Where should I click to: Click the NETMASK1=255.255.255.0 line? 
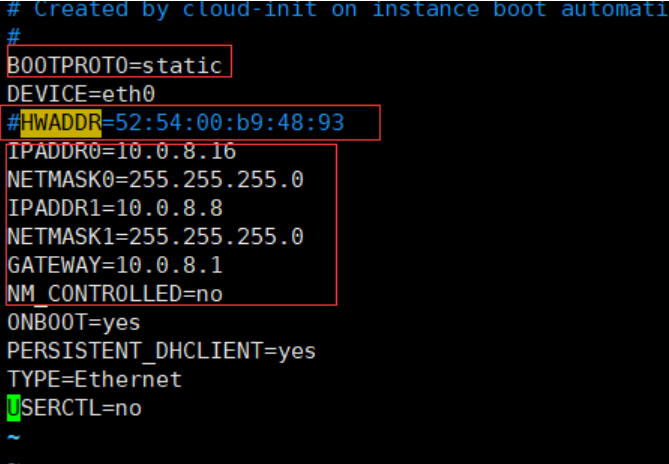[155, 237]
